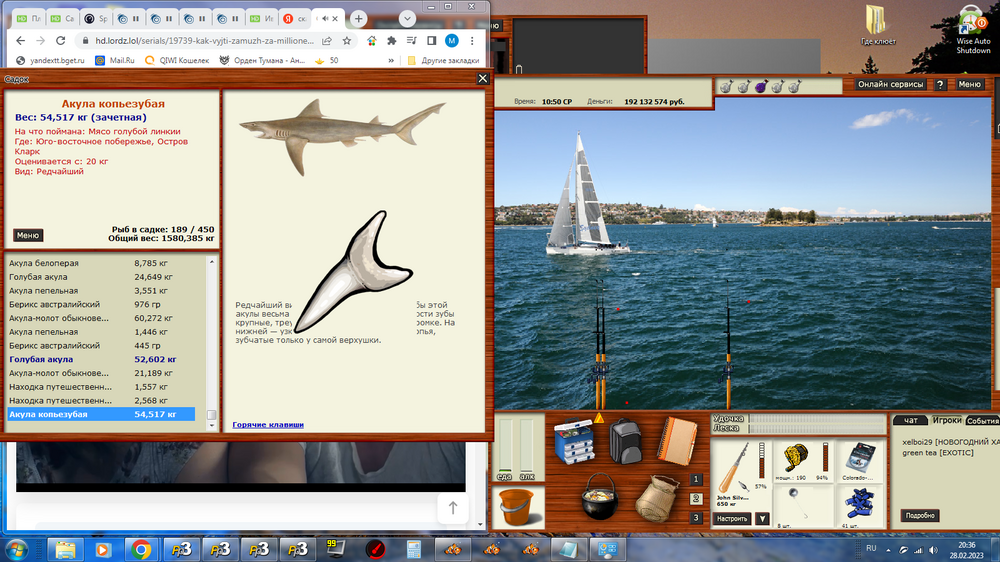Open the 'QIWI Кошелек' bookmark
The width and height of the screenshot is (1000, 562).
coord(177,61)
